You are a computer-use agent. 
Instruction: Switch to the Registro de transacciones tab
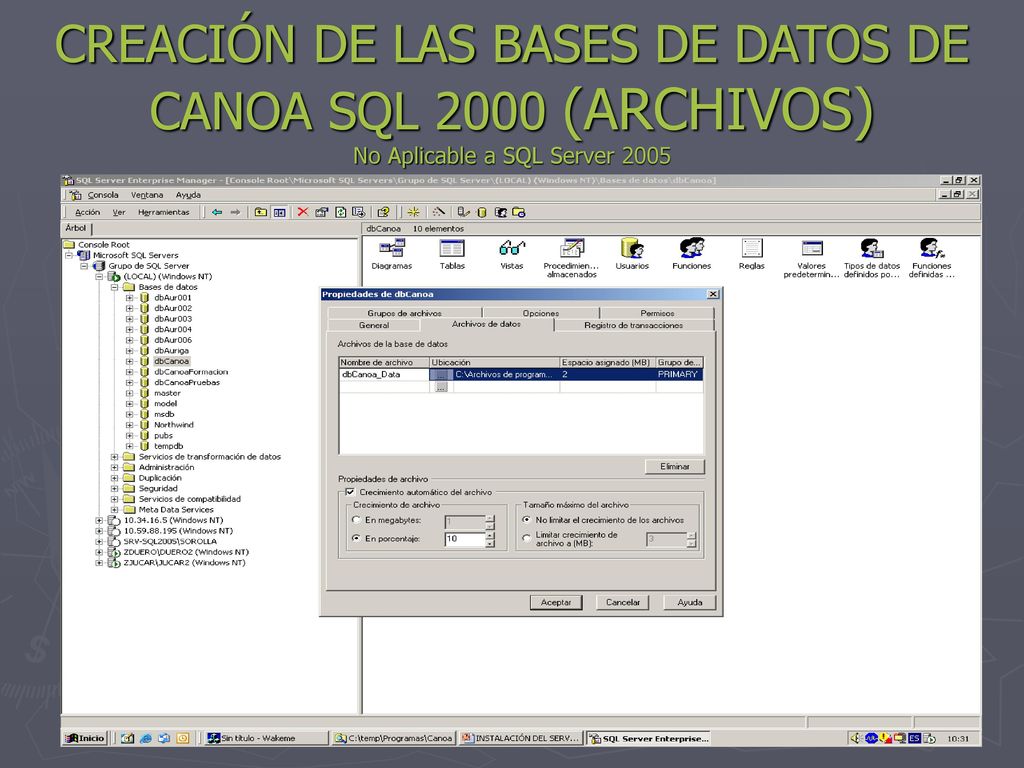633,325
